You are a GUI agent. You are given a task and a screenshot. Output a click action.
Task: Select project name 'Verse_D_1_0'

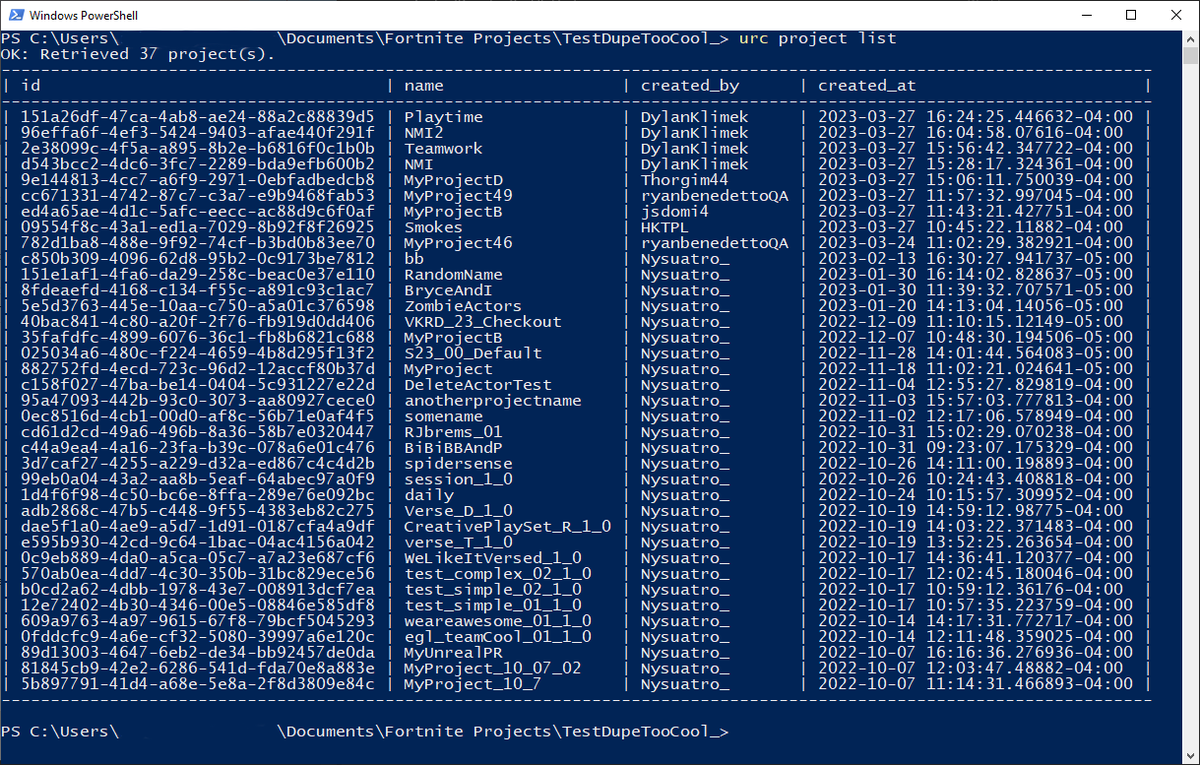coord(458,511)
